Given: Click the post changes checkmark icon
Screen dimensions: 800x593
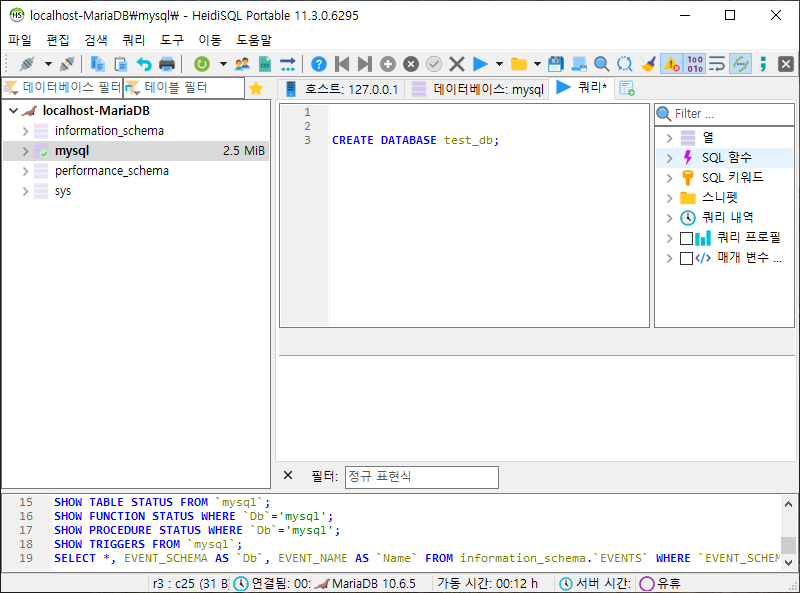Looking at the screenshot, I should coord(434,64).
